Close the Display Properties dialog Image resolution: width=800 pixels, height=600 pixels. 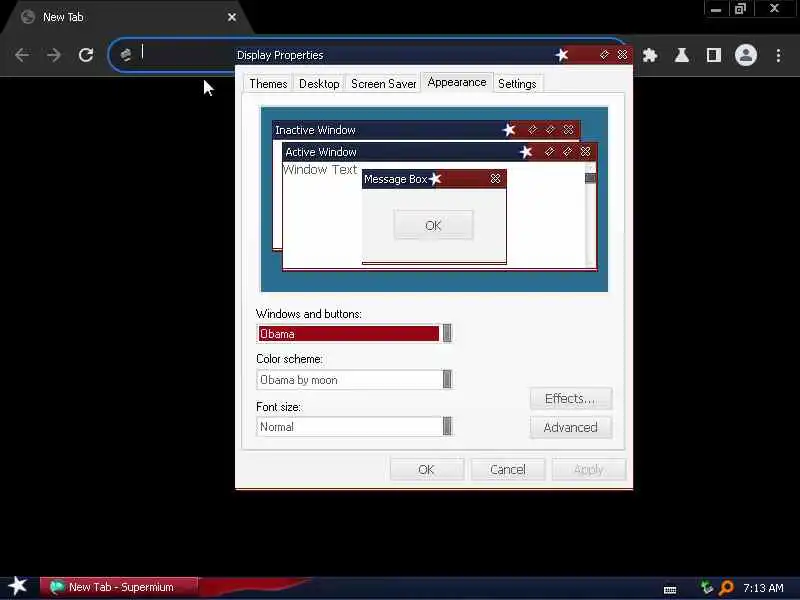point(622,55)
